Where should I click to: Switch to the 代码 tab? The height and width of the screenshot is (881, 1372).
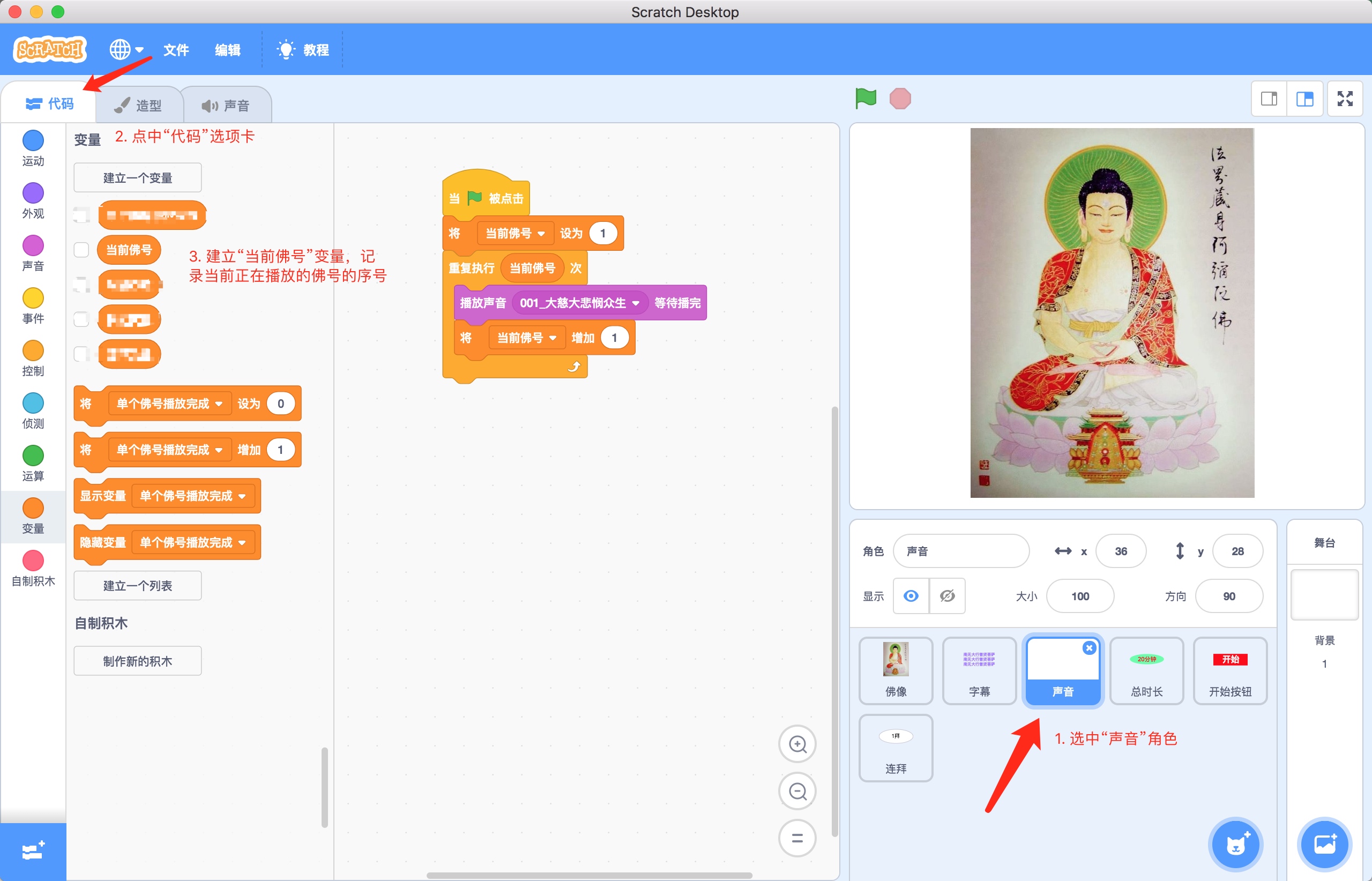[x=50, y=103]
